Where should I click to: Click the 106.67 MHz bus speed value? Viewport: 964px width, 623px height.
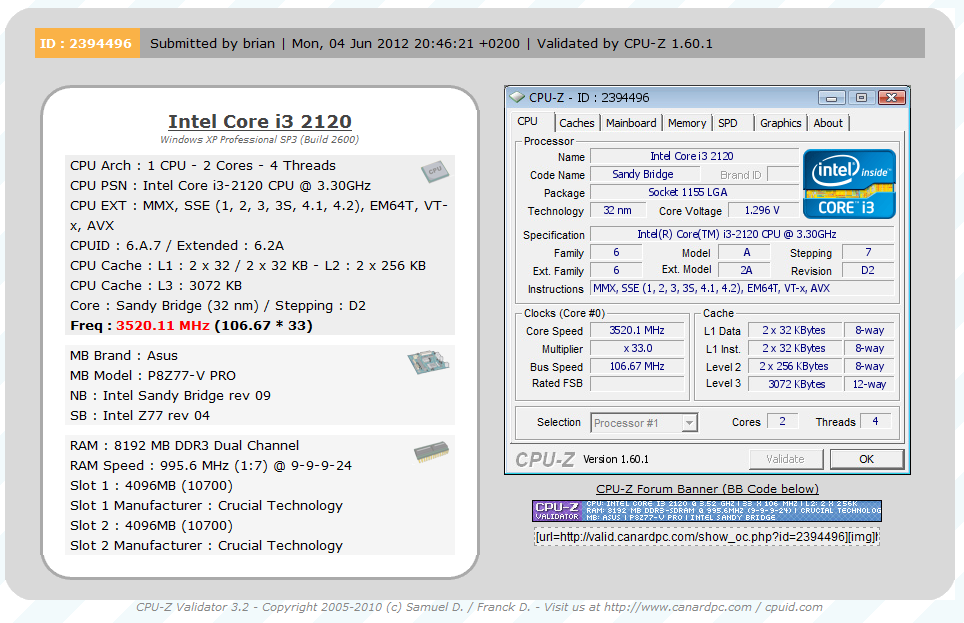(637, 366)
